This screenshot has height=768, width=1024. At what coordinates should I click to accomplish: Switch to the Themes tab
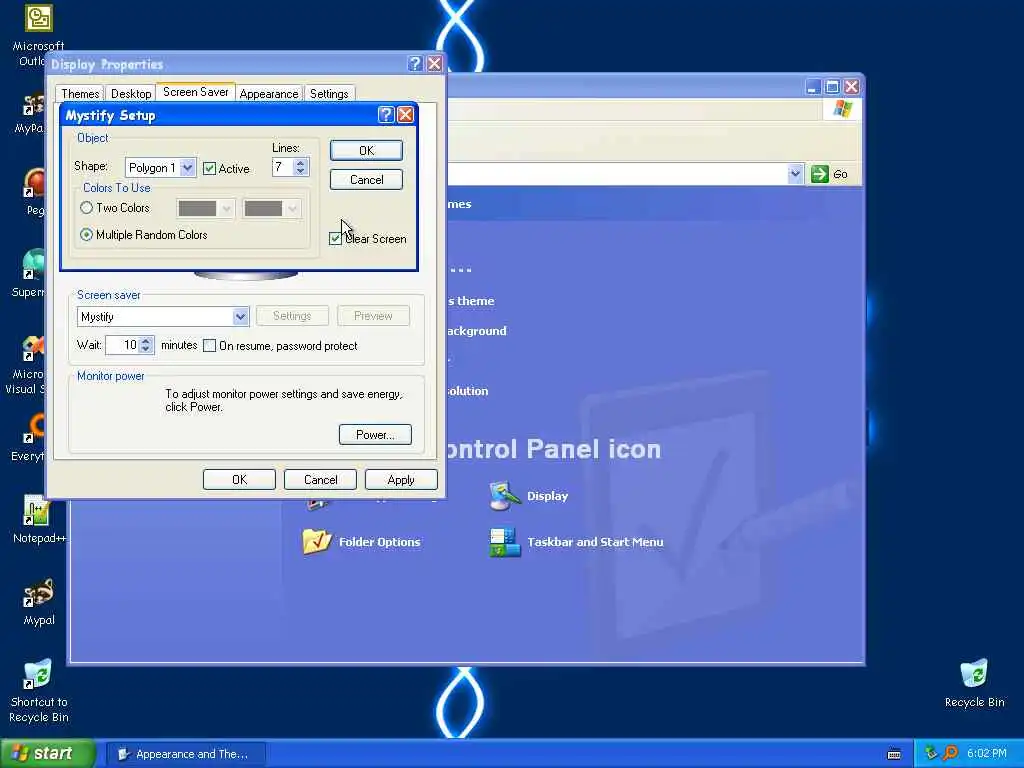(80, 93)
